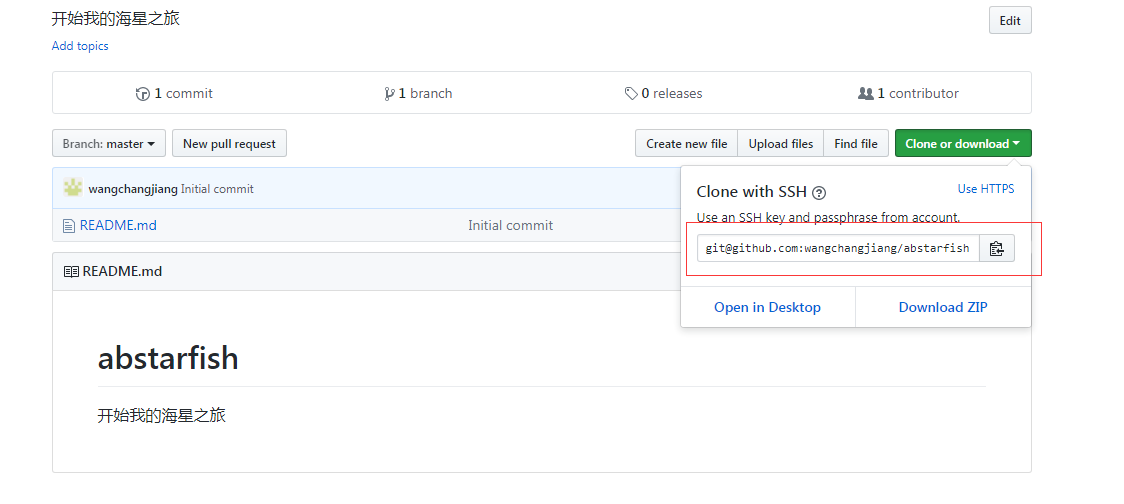Open the Branch: master dropdown
The width and height of the screenshot is (1124, 504).
(109, 143)
